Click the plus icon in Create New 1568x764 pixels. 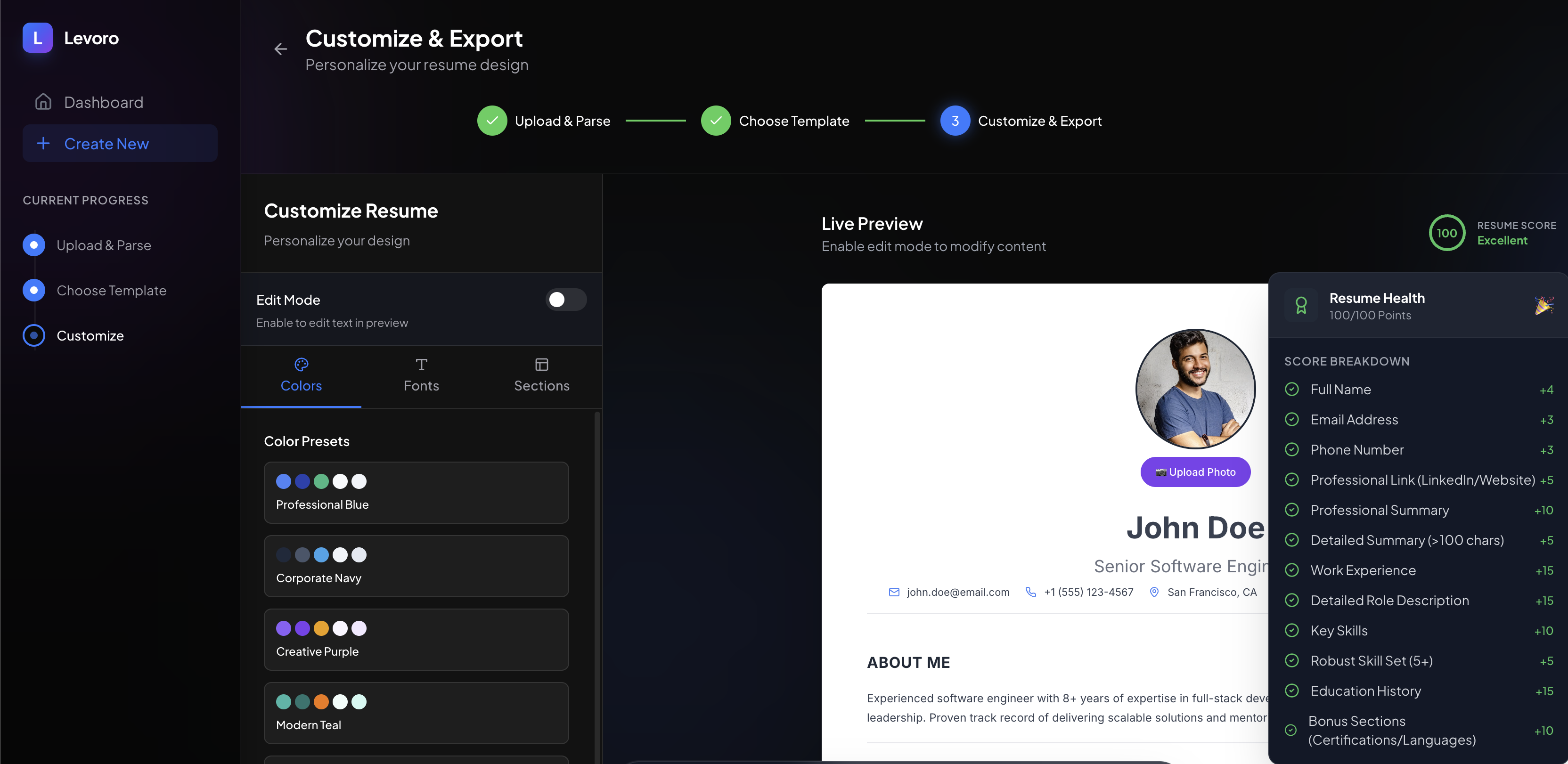[x=43, y=144]
